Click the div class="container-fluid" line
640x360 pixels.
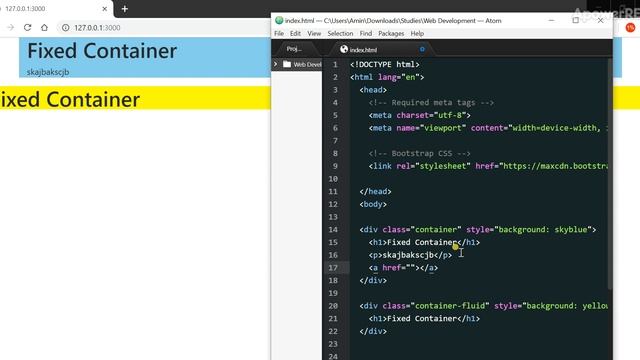pos(483,306)
